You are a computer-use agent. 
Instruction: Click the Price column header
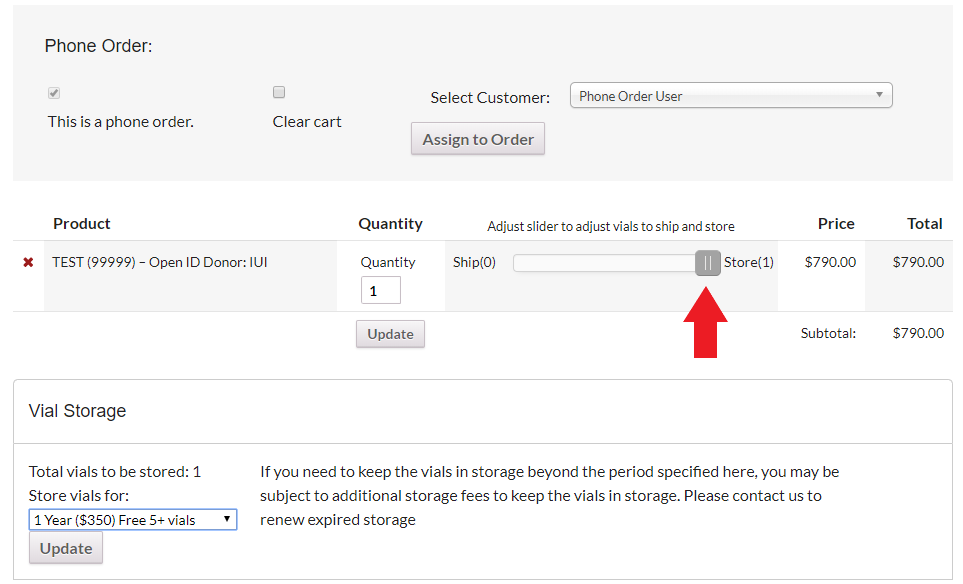tap(836, 224)
